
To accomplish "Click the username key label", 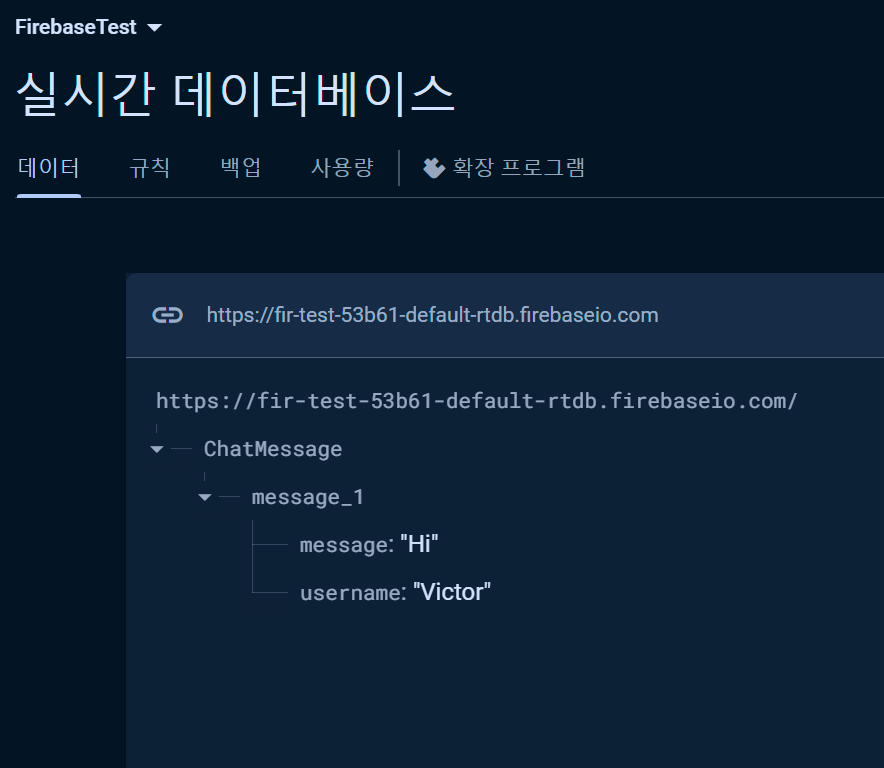I will (352, 593).
